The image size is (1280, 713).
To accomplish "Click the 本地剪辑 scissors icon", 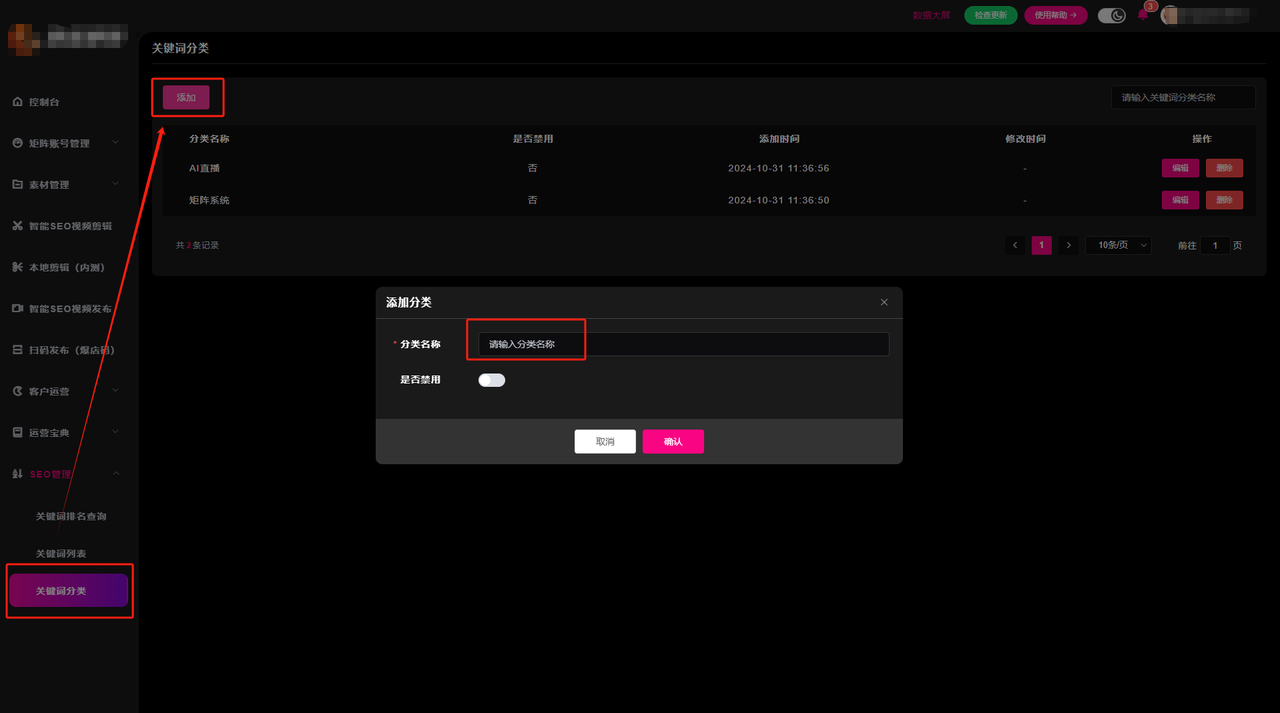I will point(17,267).
